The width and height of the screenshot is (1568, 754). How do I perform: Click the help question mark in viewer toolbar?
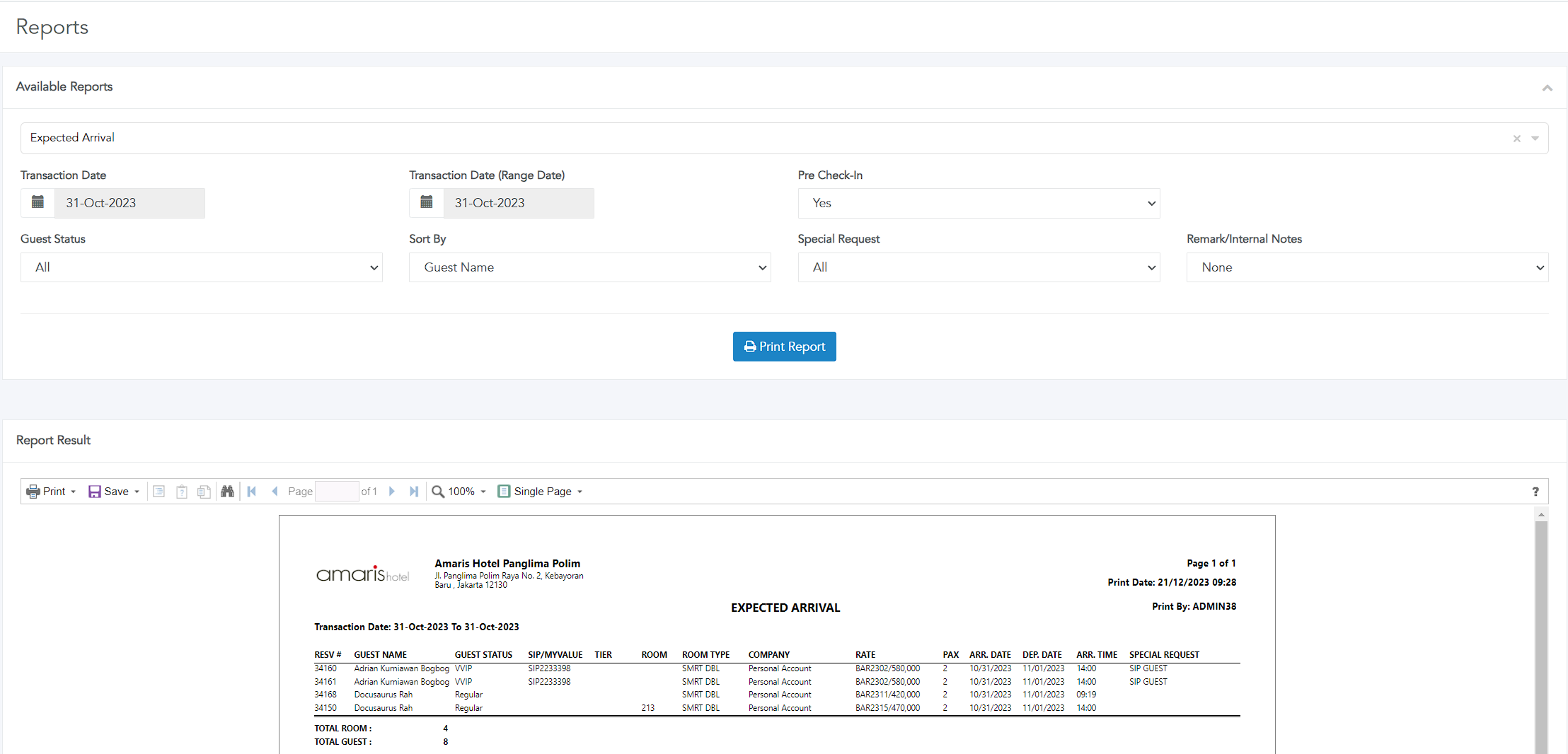(1535, 492)
